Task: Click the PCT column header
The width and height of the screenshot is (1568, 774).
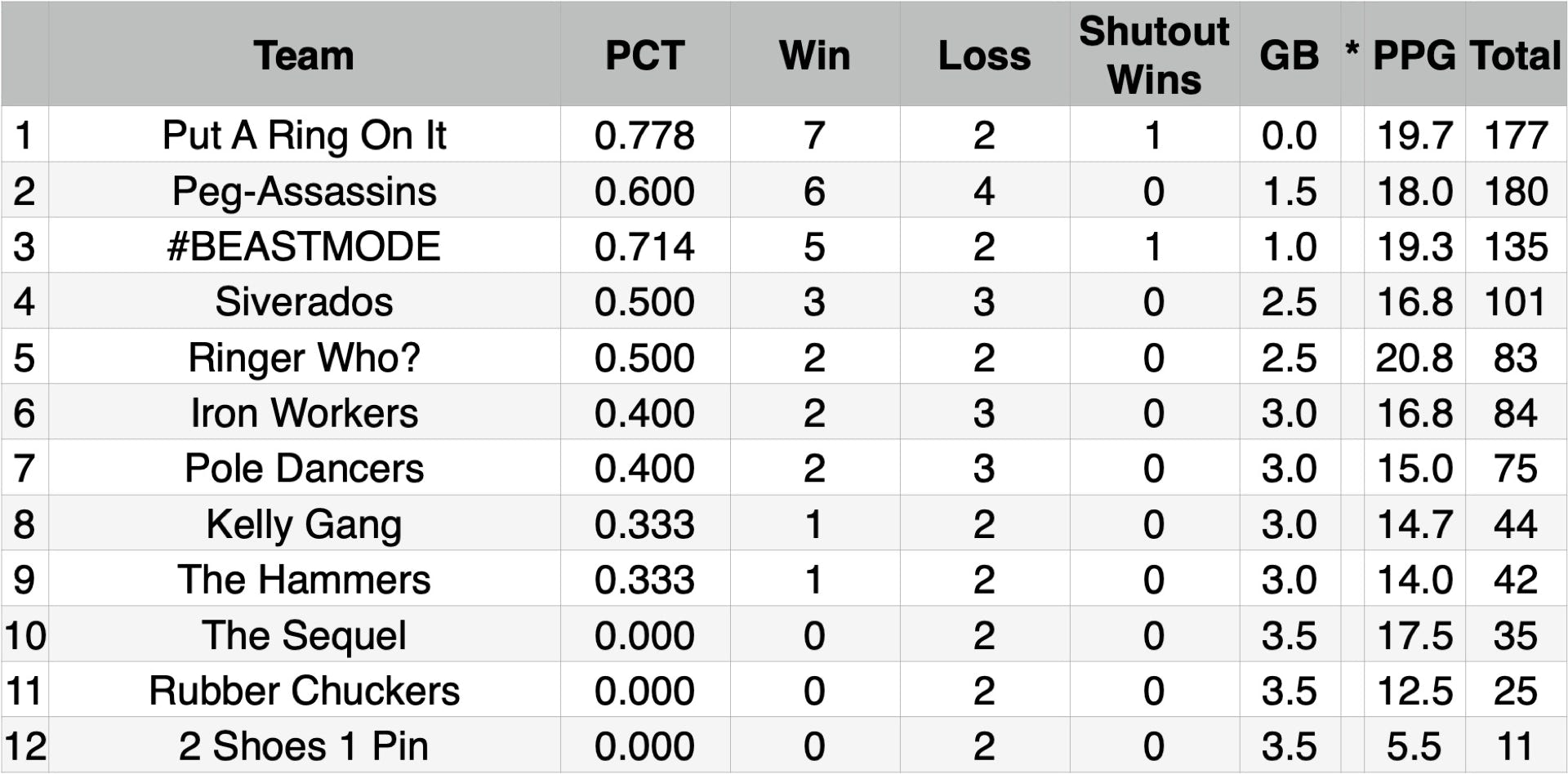Action: tap(644, 56)
